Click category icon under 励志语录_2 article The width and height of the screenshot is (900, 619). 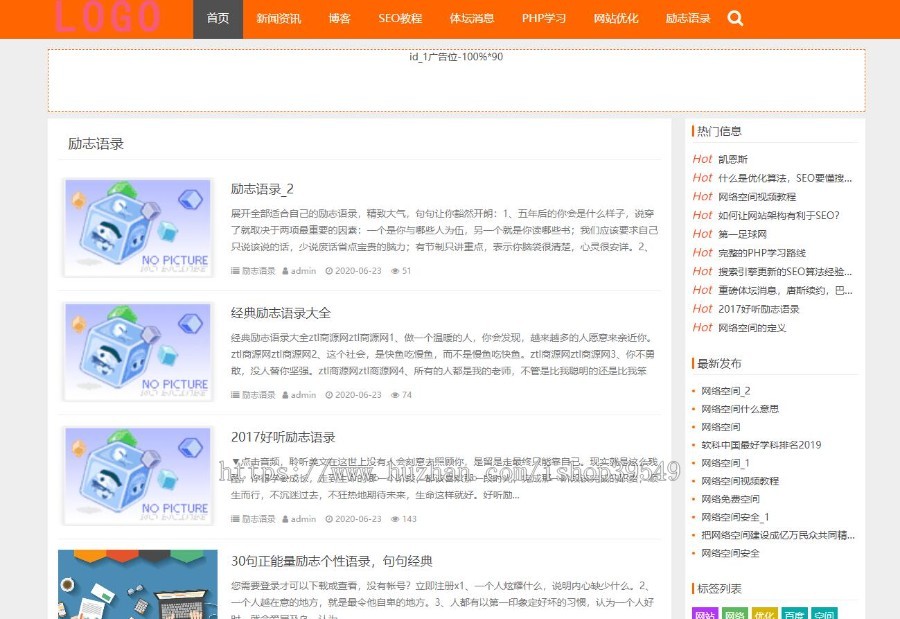pyautogui.click(x=235, y=270)
